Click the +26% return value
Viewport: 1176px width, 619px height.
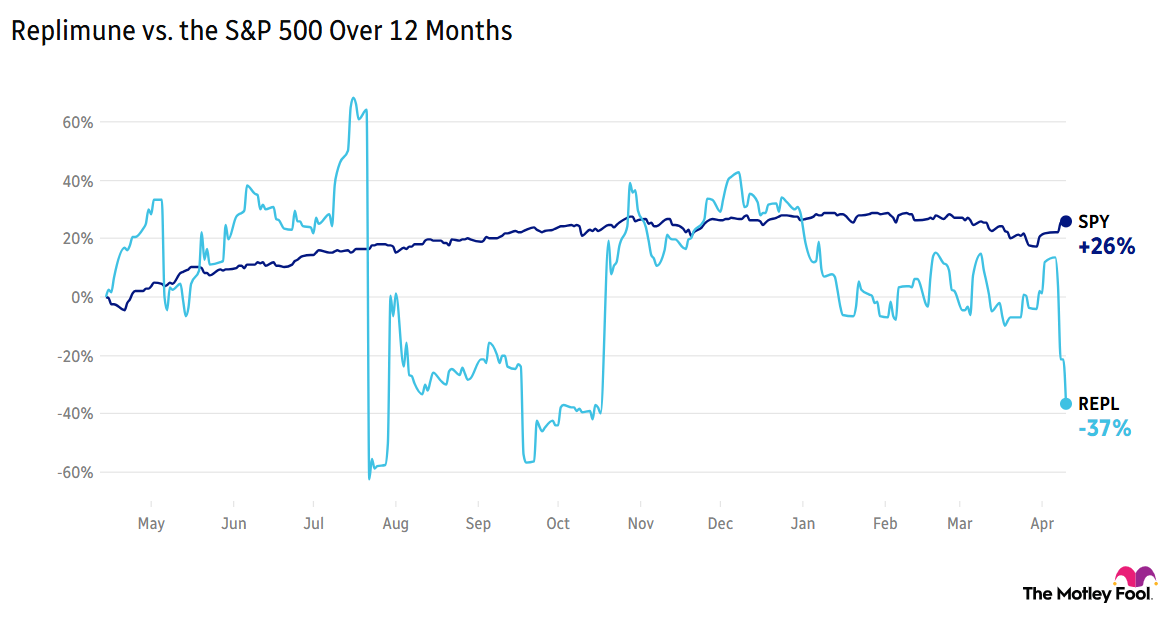point(1107,246)
